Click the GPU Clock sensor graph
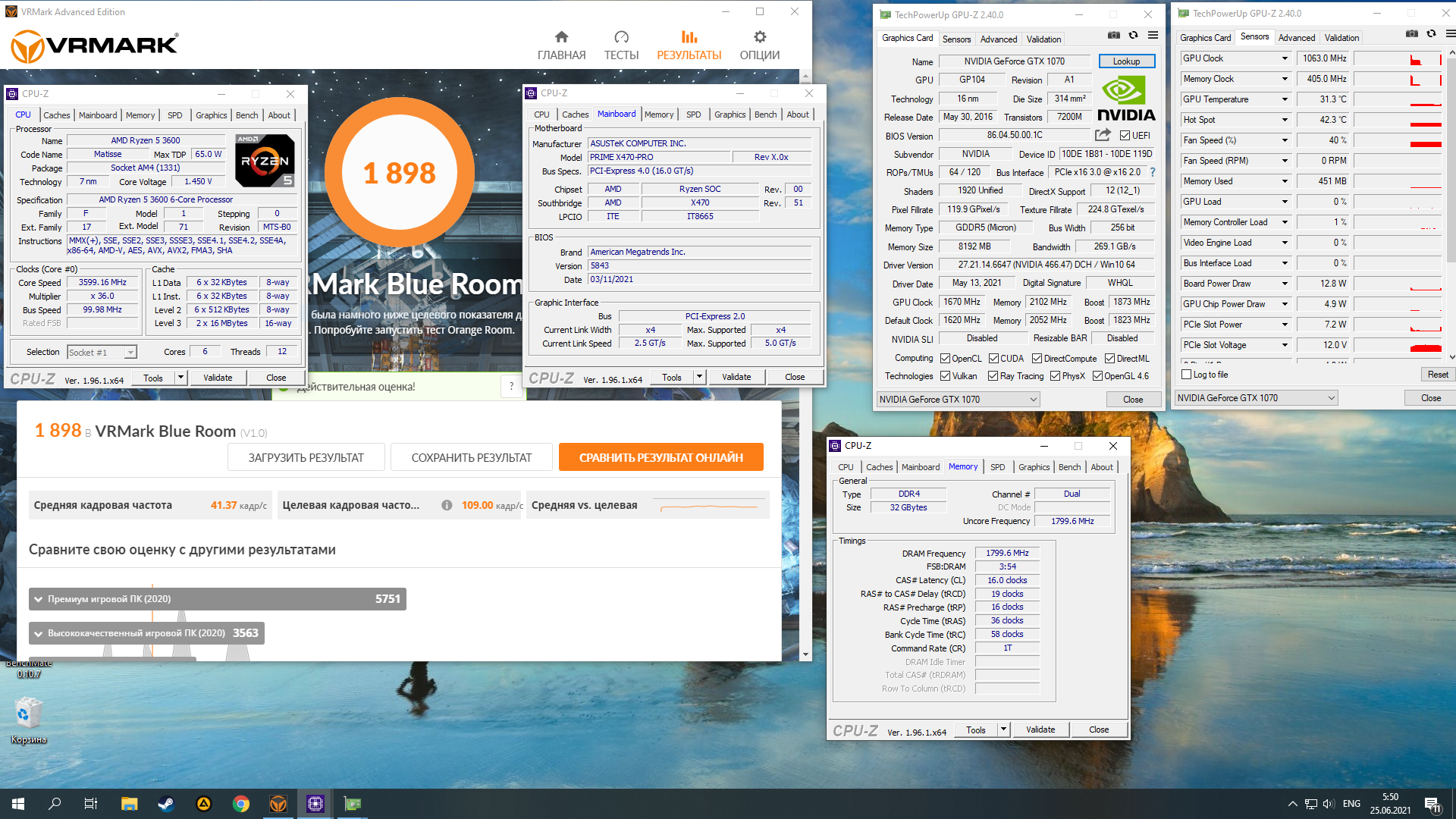1456x819 pixels. point(1398,58)
